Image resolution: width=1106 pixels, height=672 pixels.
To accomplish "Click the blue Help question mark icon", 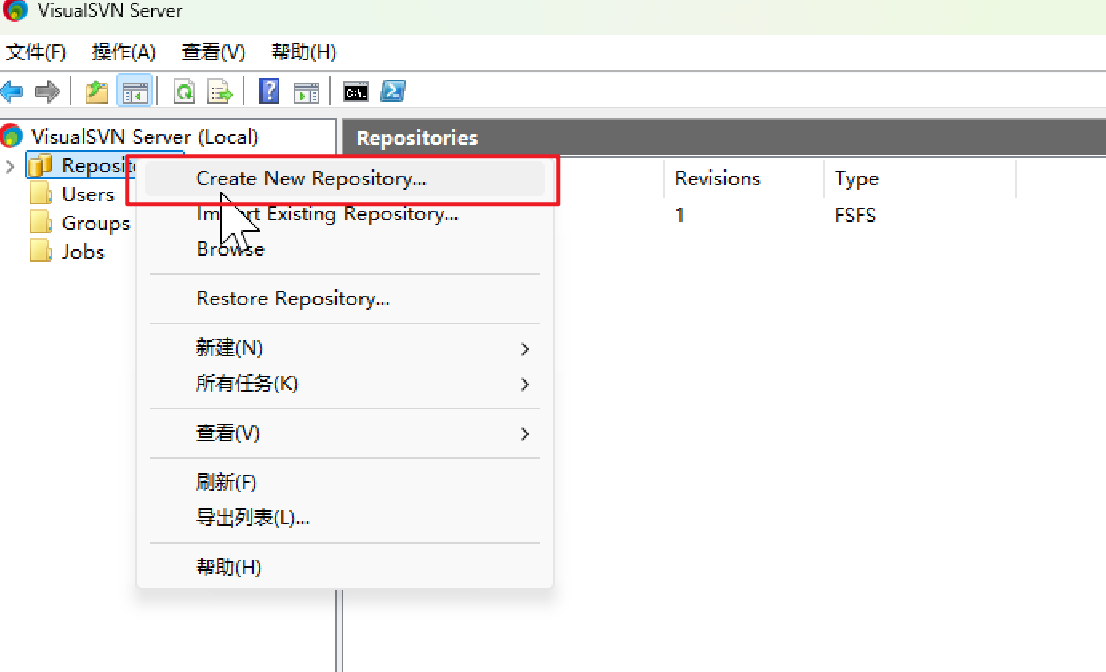I will coord(269,92).
